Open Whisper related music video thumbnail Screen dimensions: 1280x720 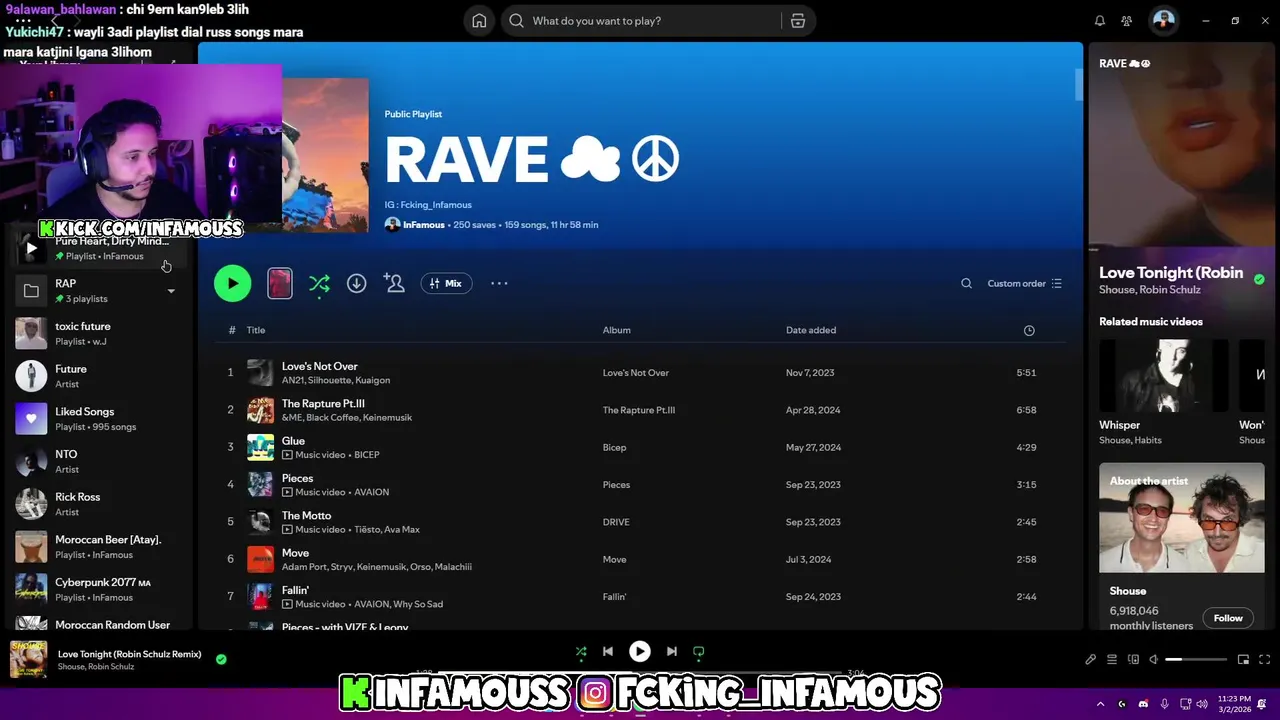[x=1164, y=375]
